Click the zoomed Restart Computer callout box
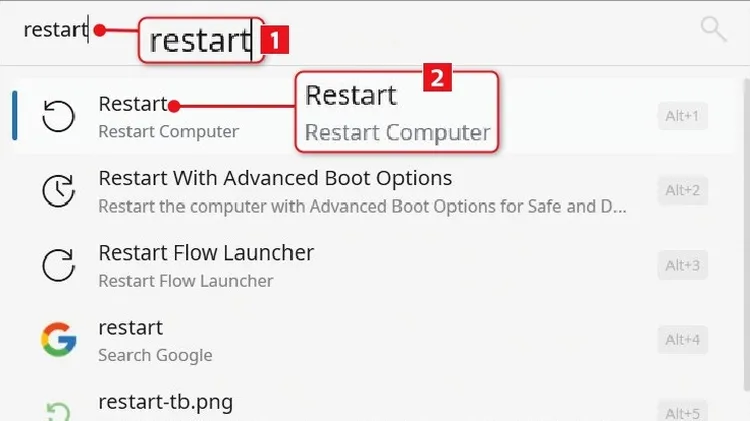The width and height of the screenshot is (750, 421). (397, 112)
